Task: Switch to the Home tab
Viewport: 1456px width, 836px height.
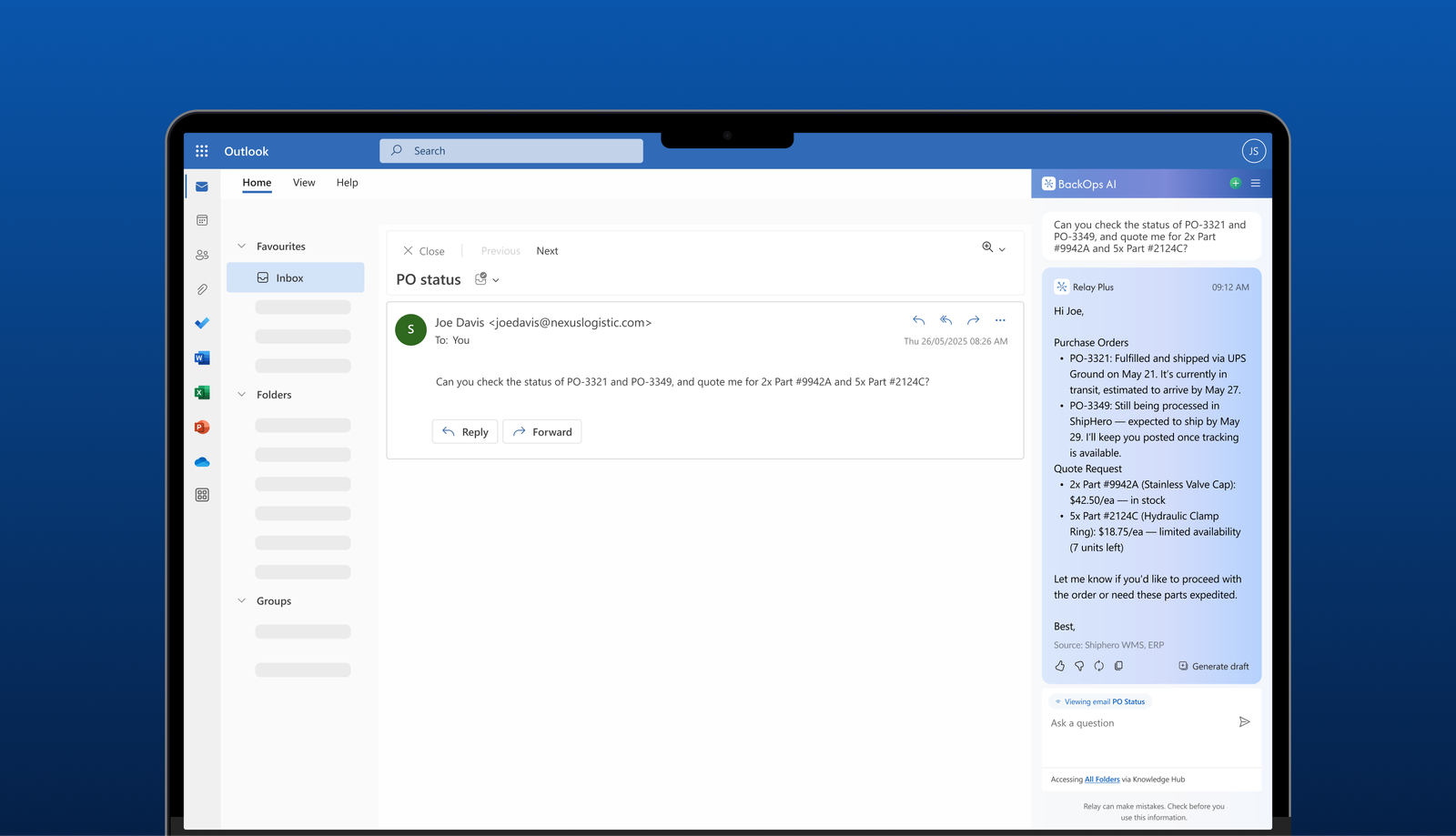Action: (x=257, y=183)
